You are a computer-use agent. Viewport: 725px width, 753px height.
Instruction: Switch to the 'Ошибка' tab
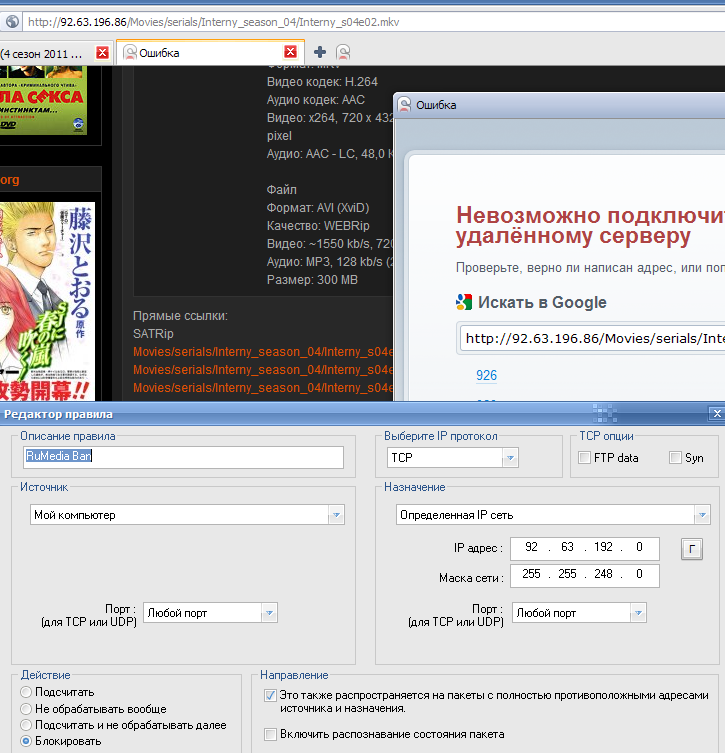coord(210,52)
